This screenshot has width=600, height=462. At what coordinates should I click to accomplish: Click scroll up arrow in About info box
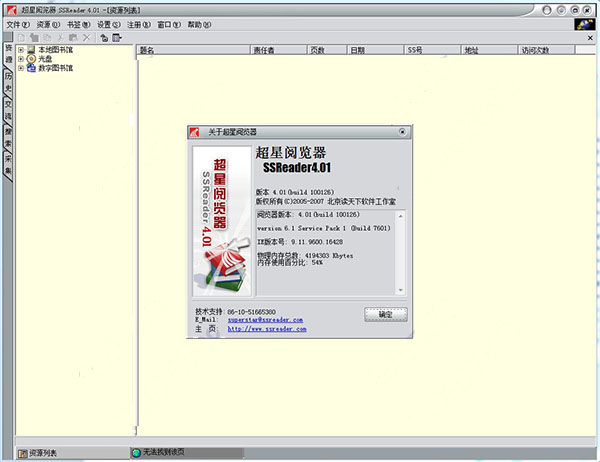pos(401,216)
